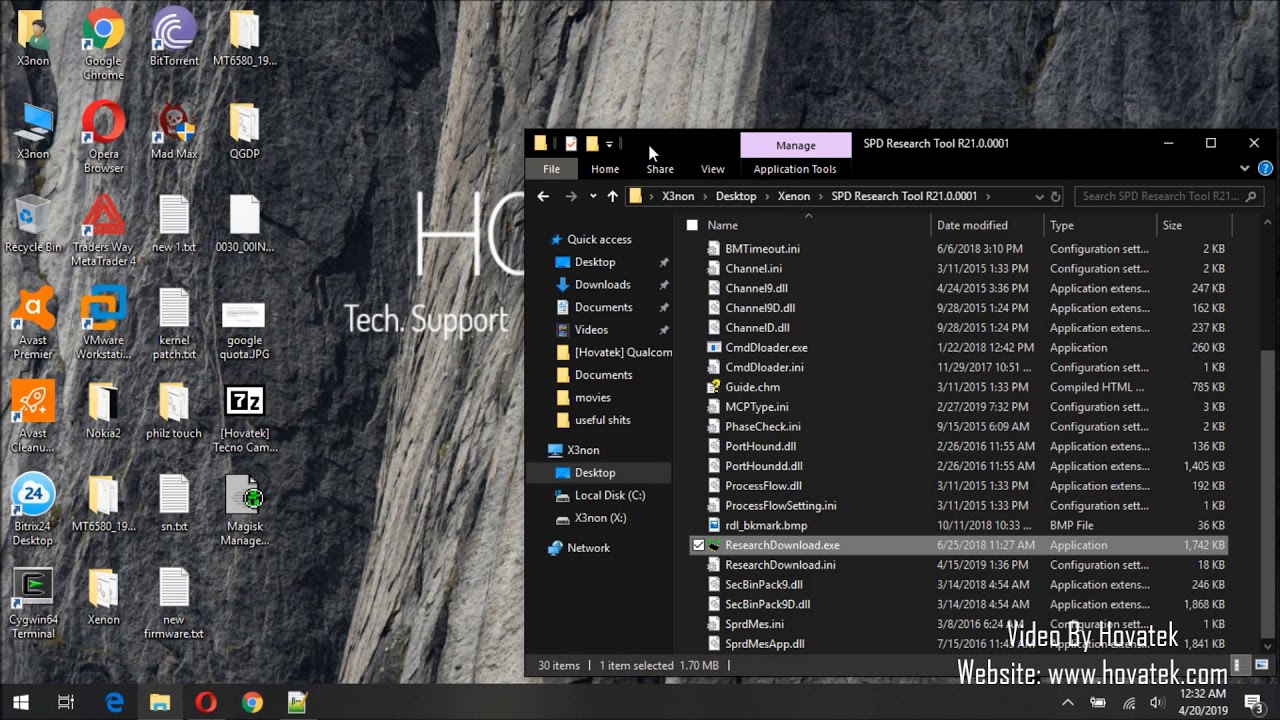This screenshot has height=720, width=1280.
Task: Select the Xenon folder on desktop
Action: point(103,596)
